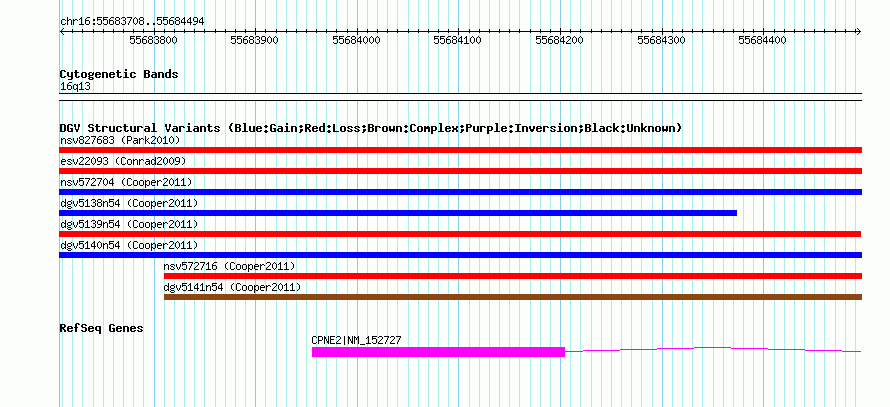Viewport: 890px width, 407px height.
Task: Click the dgv5139n54 (Cooper2011) label
Action: click(129, 224)
